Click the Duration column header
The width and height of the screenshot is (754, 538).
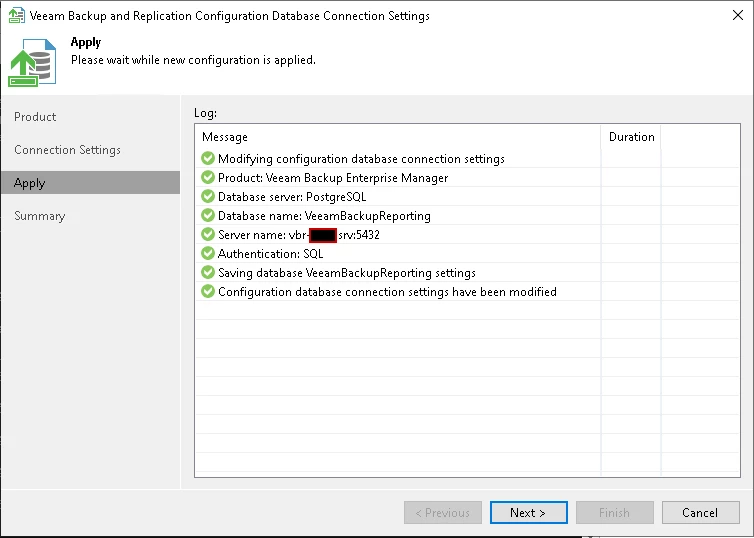point(631,137)
